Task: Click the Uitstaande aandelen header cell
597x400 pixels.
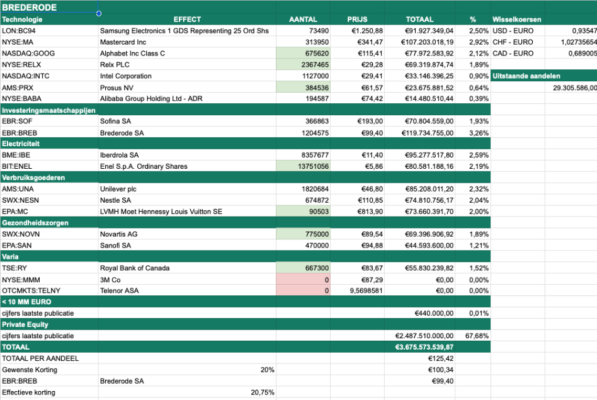Action: pyautogui.click(x=544, y=76)
